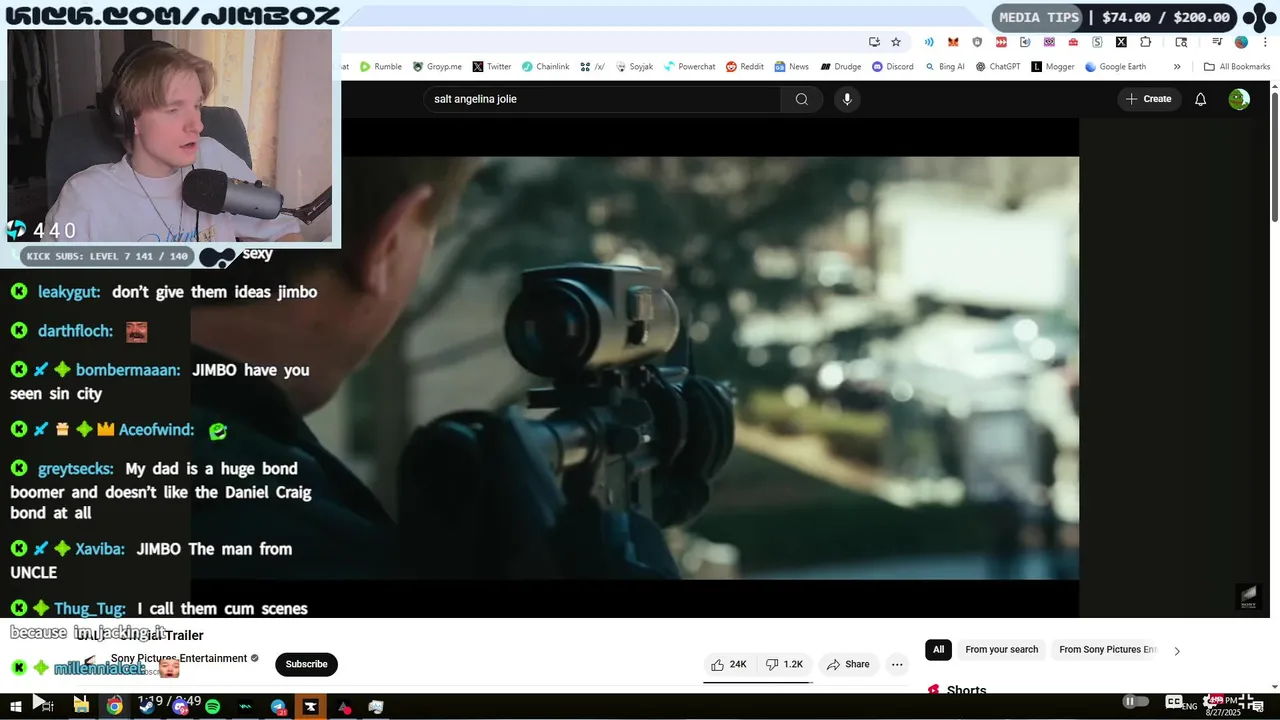This screenshot has width=1280, height=720.
Task: Open Steam from the taskbar
Action: click(147, 707)
